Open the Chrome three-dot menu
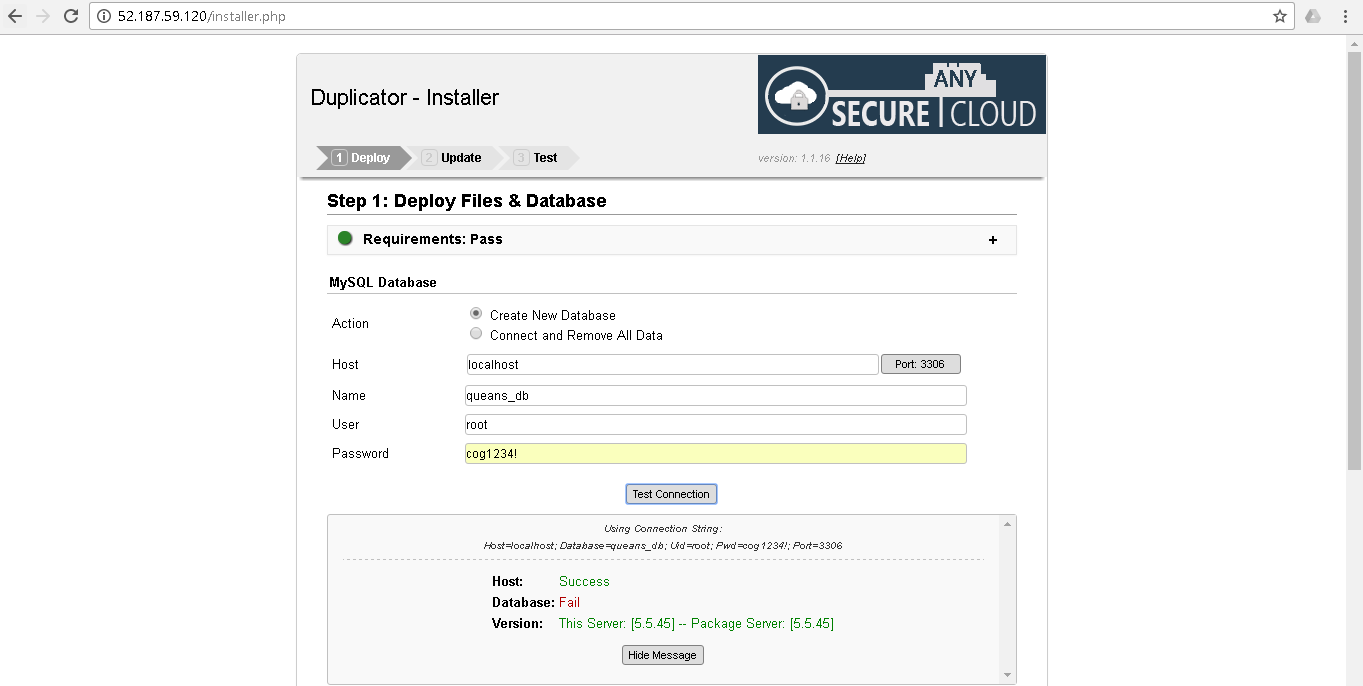 pyautogui.click(x=1346, y=16)
